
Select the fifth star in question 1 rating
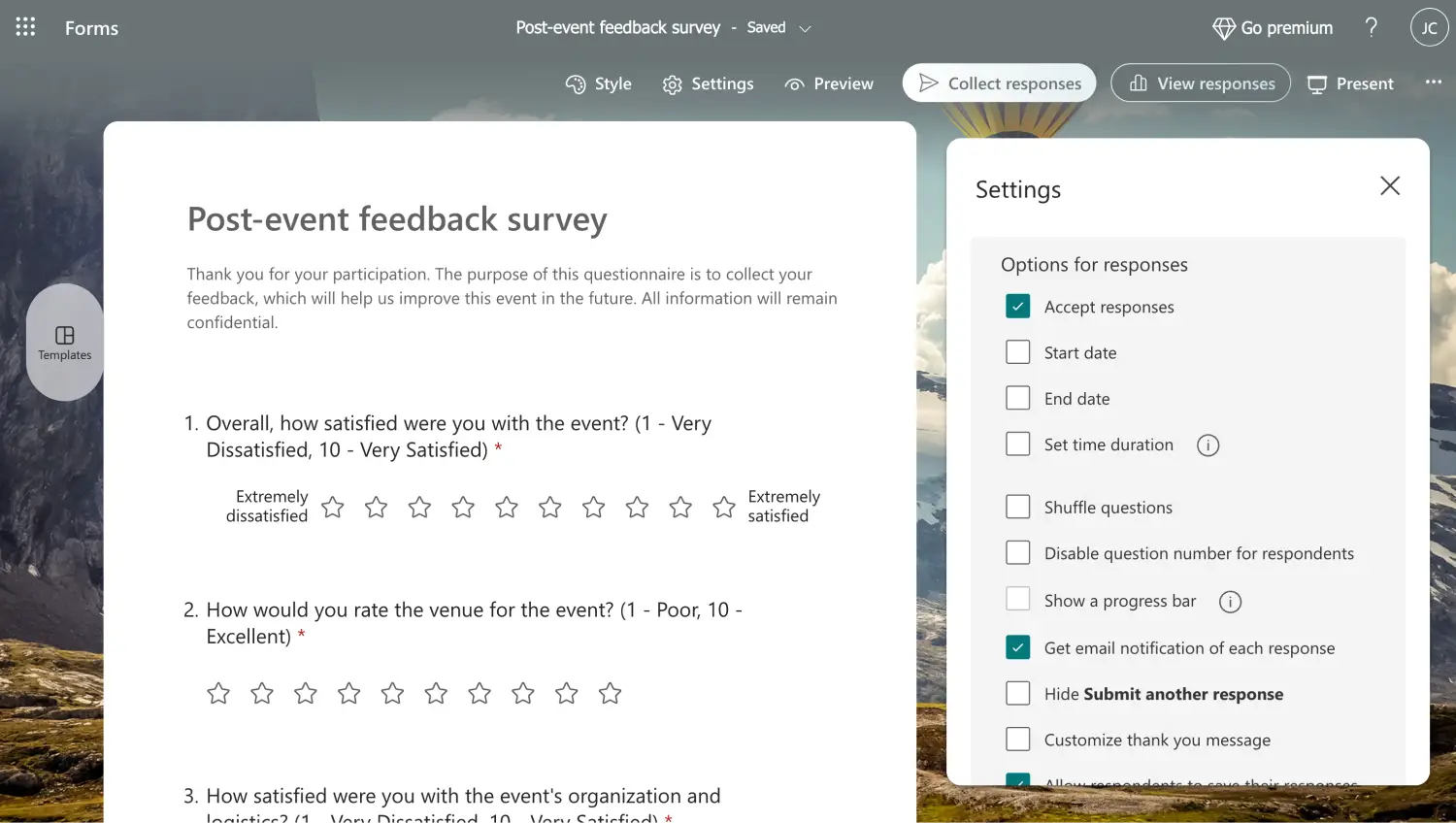click(507, 507)
